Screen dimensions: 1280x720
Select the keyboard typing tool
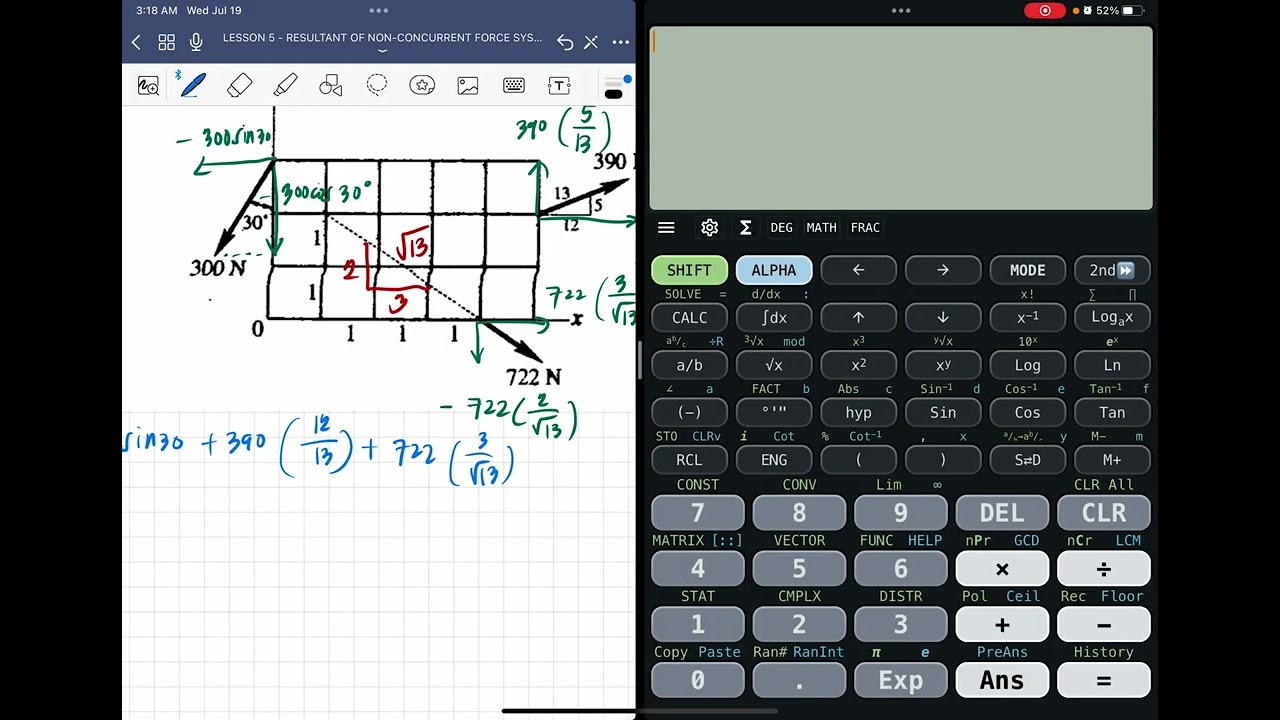pyautogui.click(x=514, y=86)
